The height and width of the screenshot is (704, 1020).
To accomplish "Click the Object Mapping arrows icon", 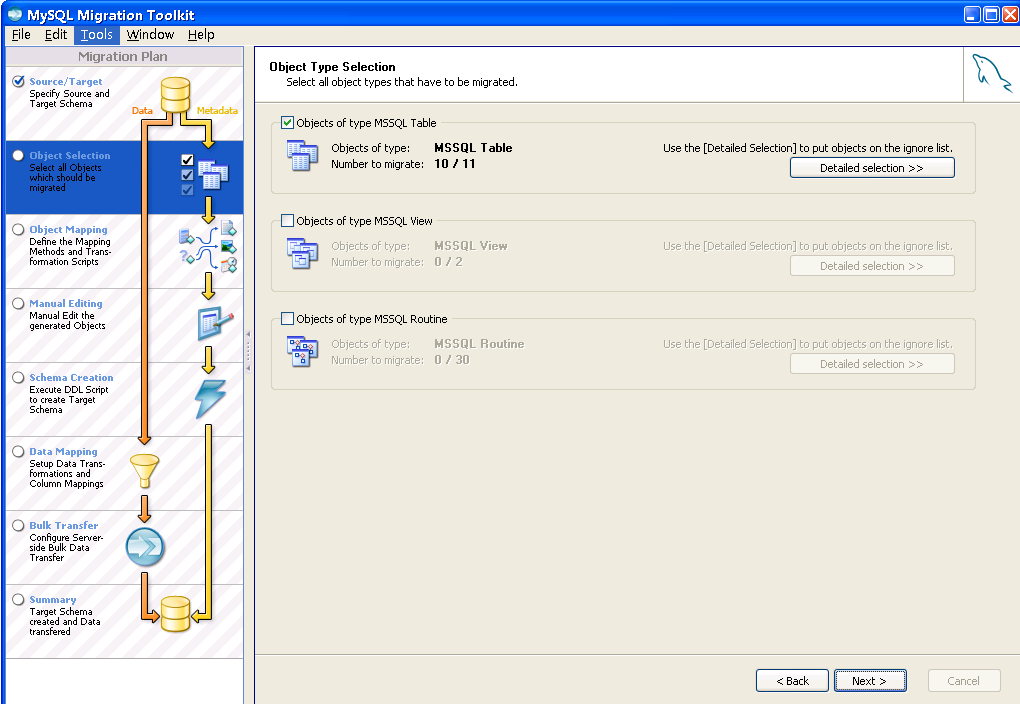I will [x=208, y=246].
